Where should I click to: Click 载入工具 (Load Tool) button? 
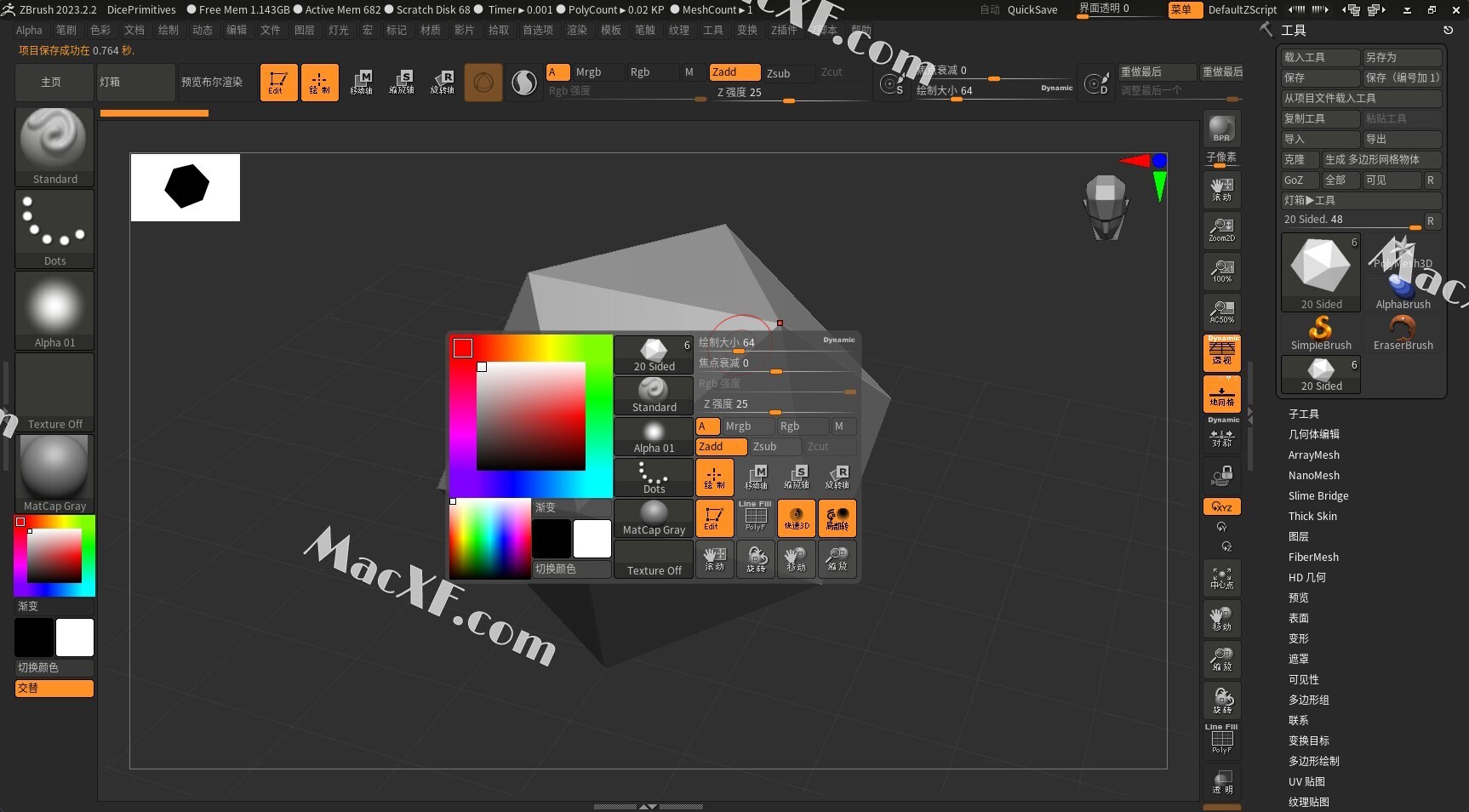[1320, 57]
